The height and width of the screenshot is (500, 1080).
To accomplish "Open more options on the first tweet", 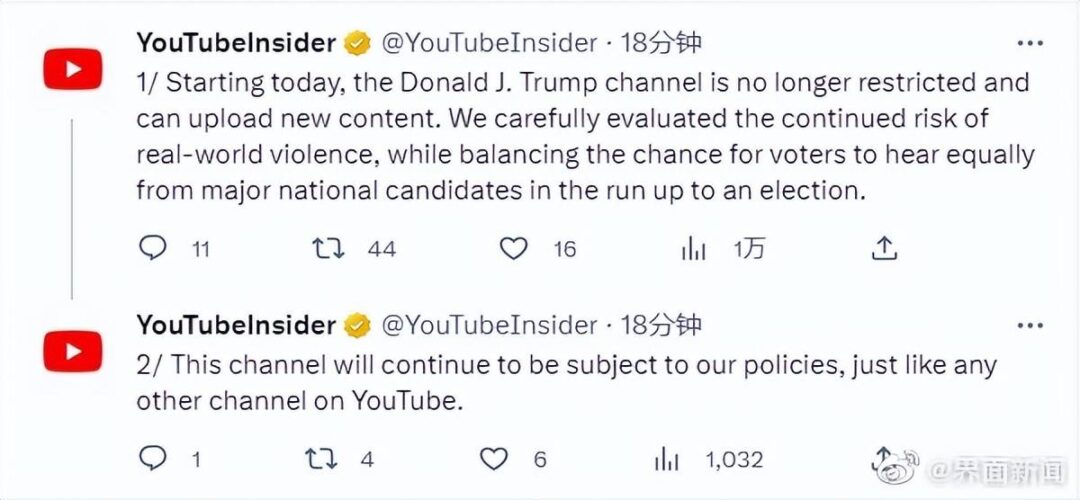I will tap(1030, 43).
